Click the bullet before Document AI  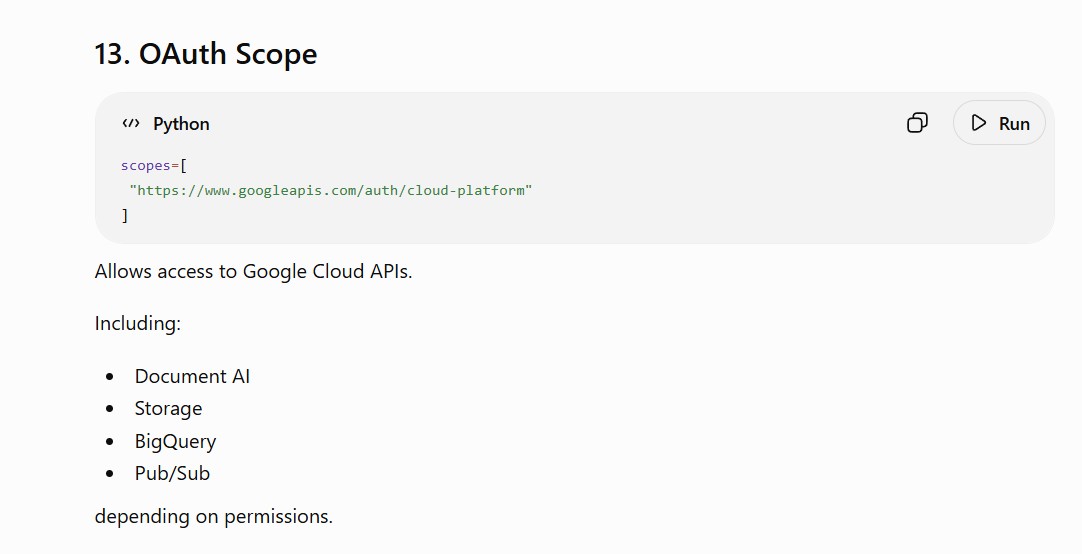[110, 377]
